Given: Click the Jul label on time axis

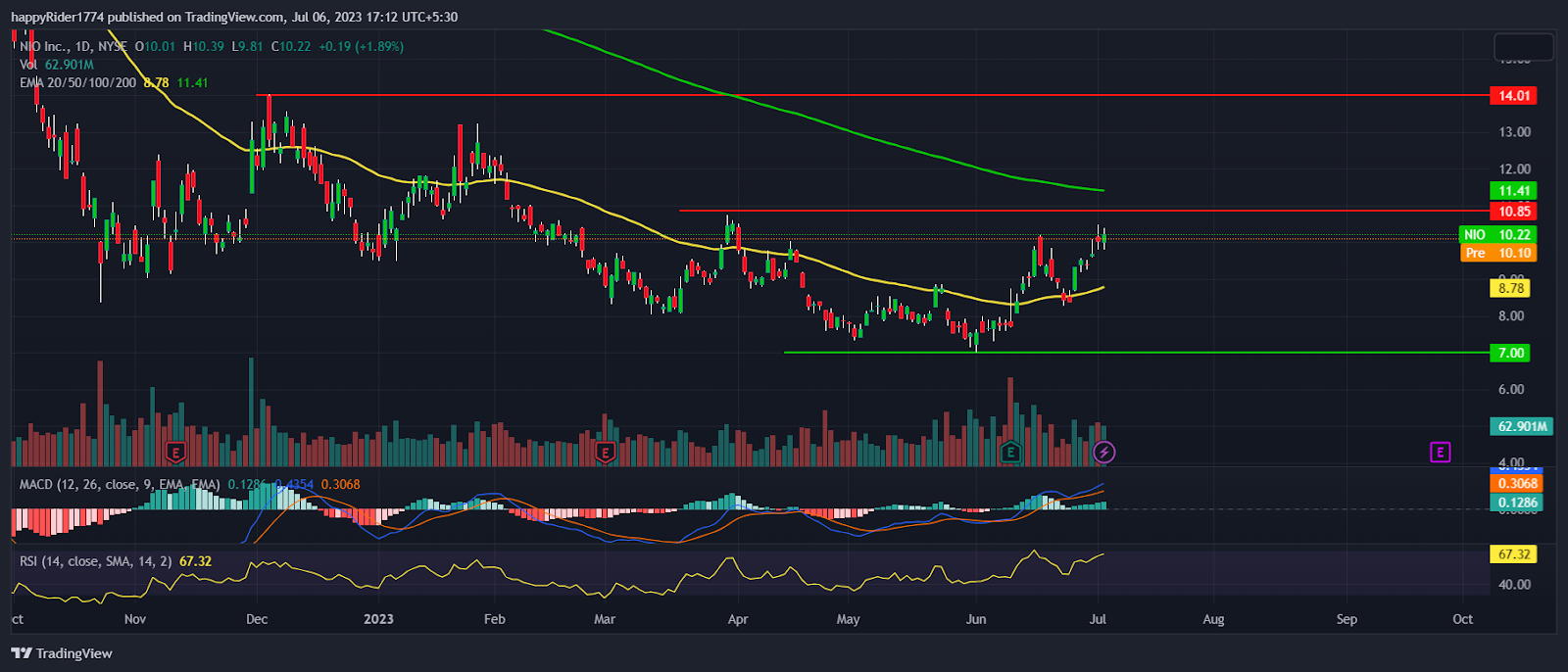Looking at the screenshot, I should 1098,619.
